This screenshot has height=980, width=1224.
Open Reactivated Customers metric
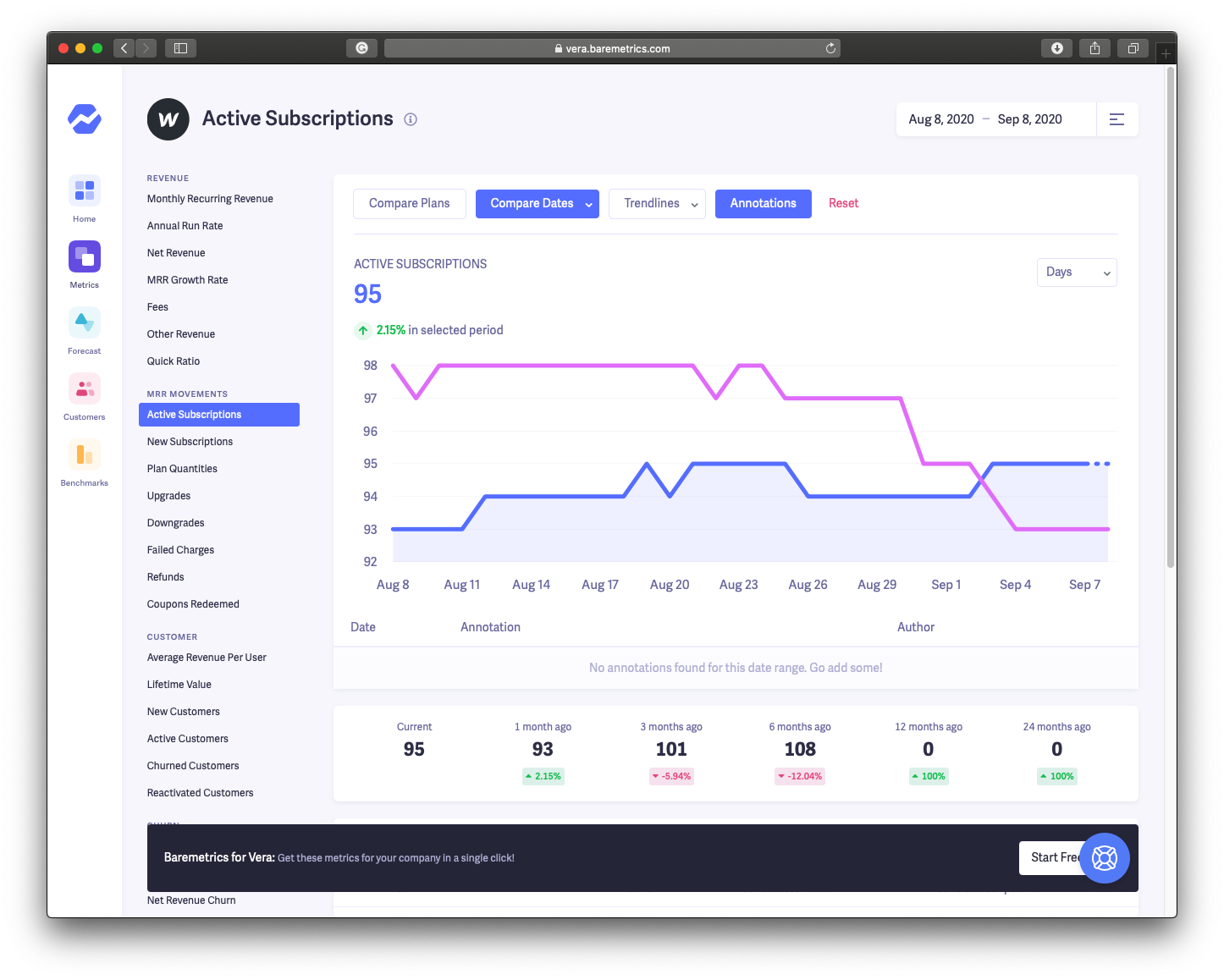[201, 793]
